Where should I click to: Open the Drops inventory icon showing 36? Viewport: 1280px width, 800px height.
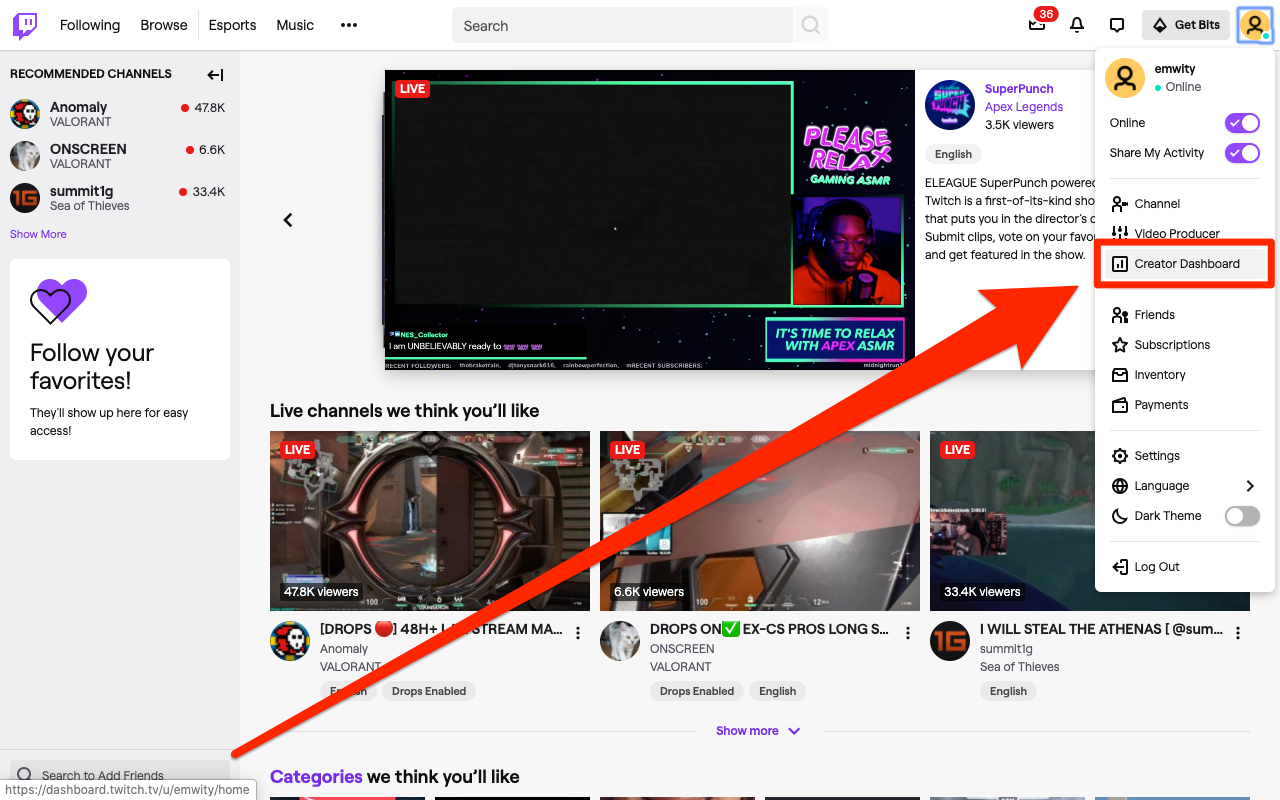(1037, 25)
